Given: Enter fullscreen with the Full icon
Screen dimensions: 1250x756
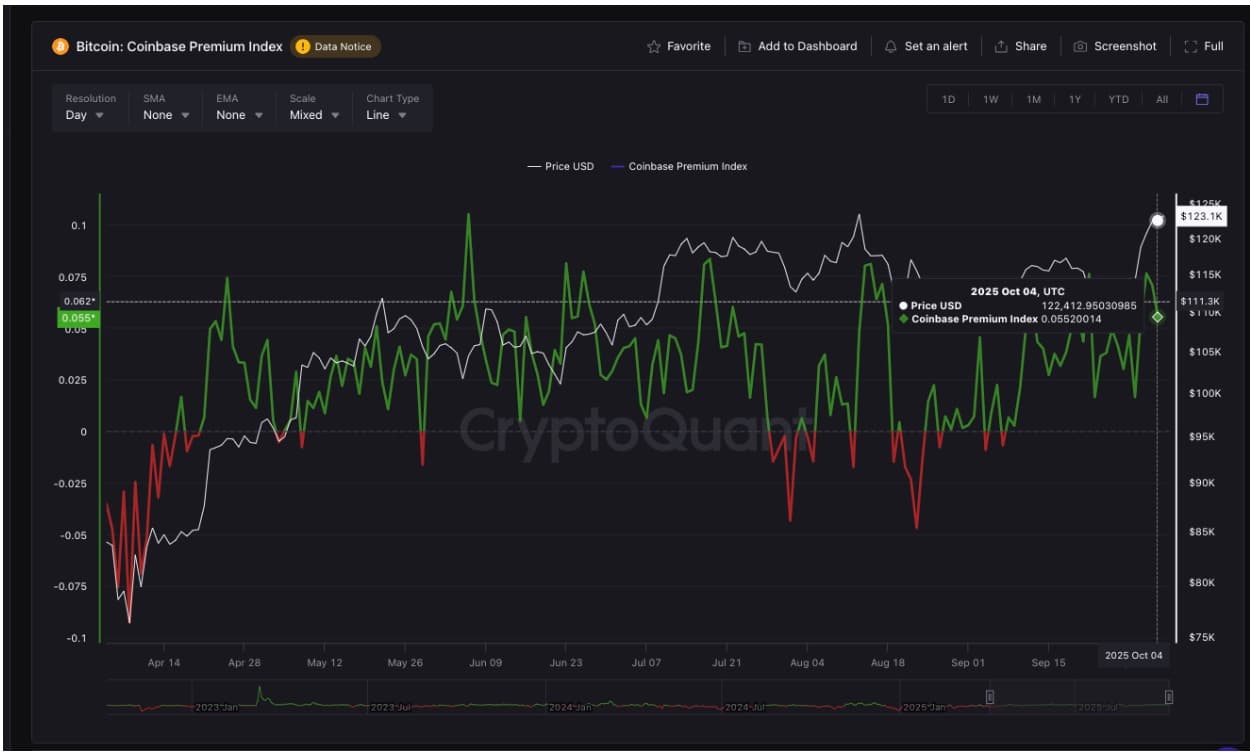Looking at the screenshot, I should coord(1190,47).
